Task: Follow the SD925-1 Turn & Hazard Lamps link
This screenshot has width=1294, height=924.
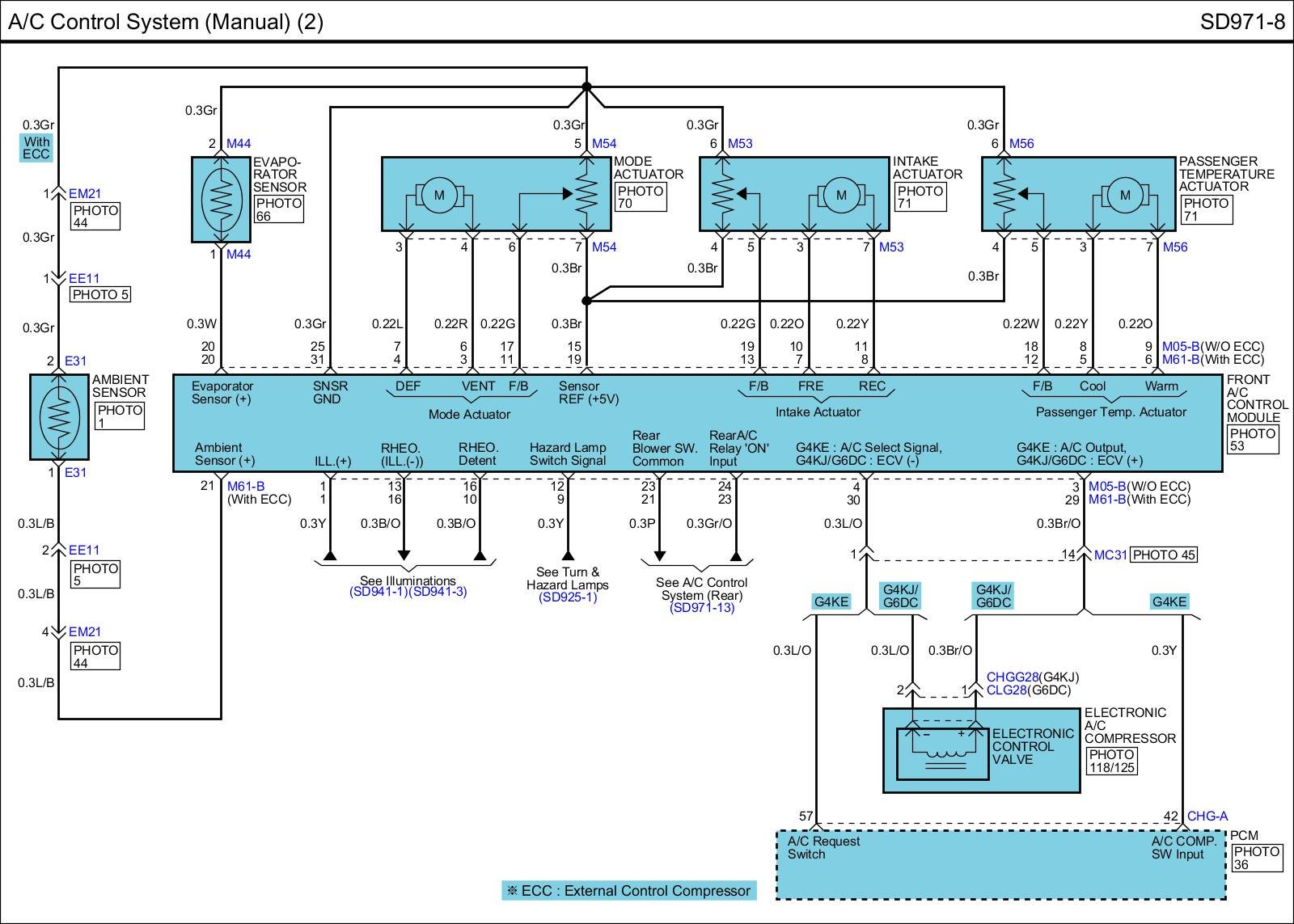Action: (x=568, y=597)
